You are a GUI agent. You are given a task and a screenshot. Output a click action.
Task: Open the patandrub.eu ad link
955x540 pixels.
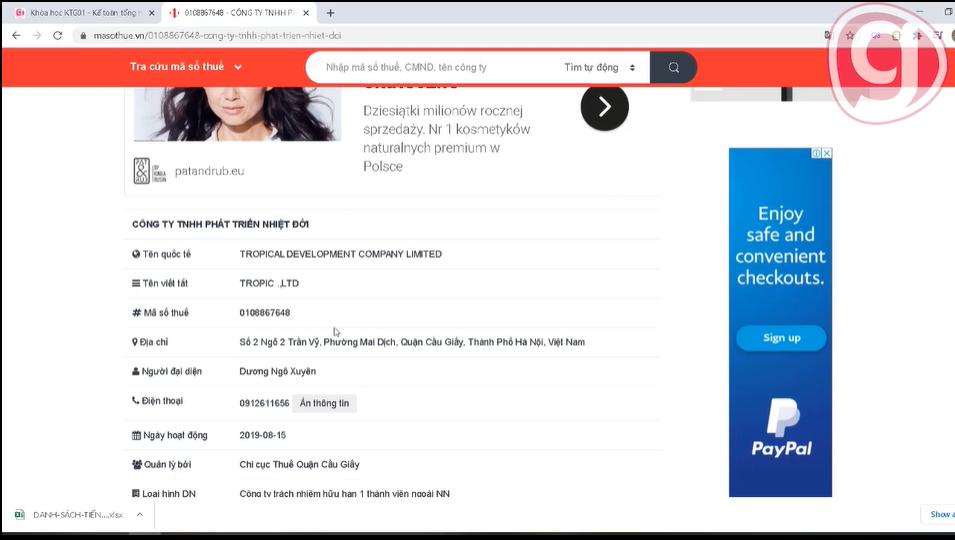coord(210,171)
